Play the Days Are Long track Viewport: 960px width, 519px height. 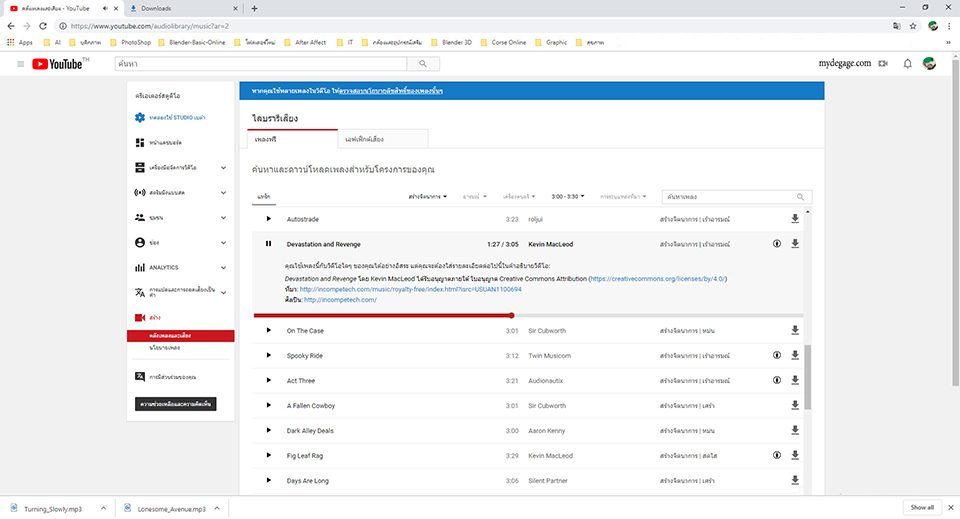click(268, 480)
